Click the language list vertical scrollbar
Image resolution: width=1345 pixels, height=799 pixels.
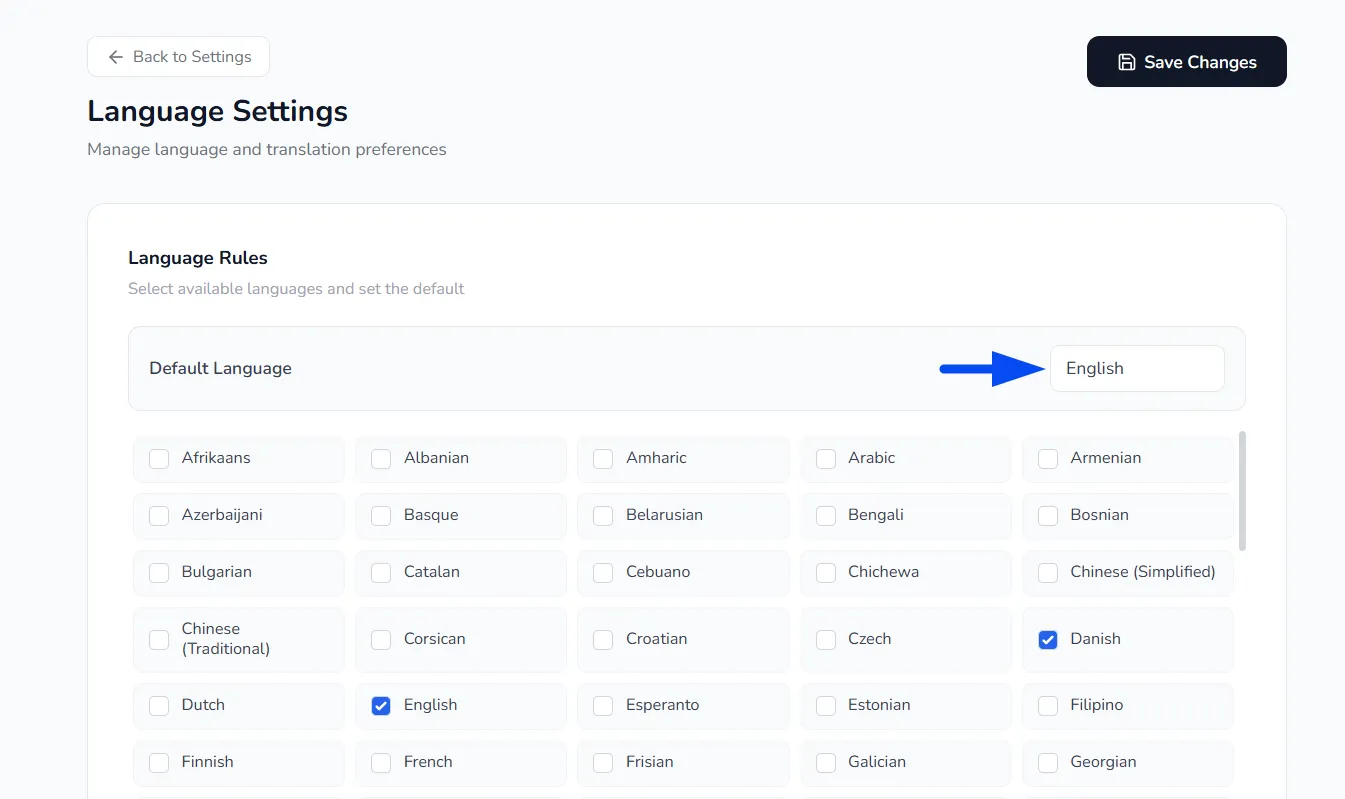1242,490
